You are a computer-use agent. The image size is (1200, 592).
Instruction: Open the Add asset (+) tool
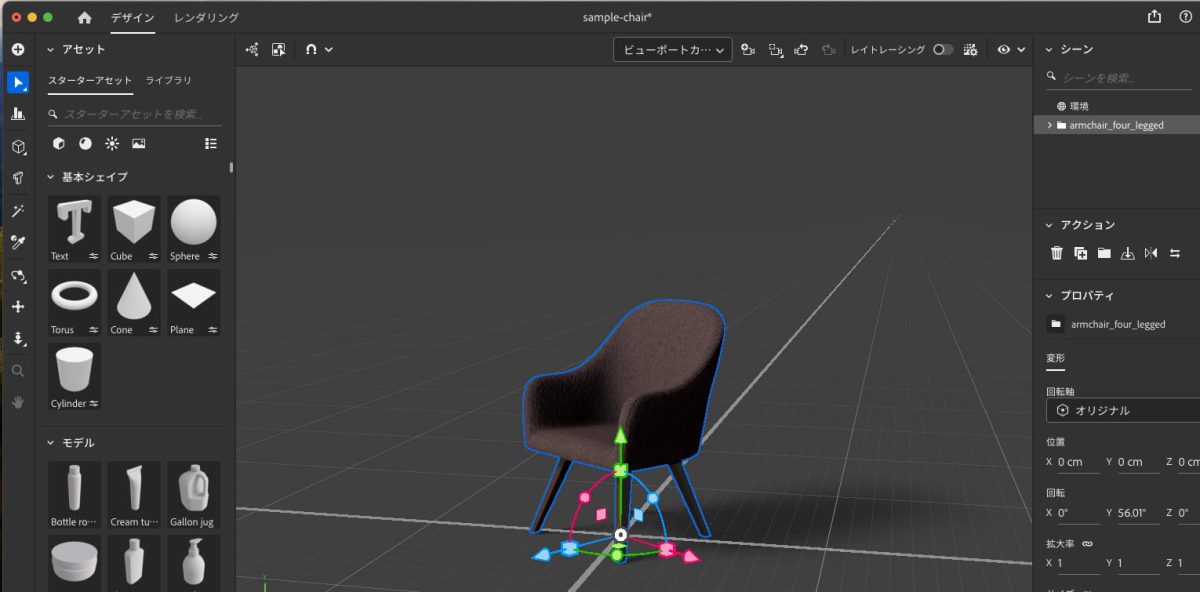point(18,48)
